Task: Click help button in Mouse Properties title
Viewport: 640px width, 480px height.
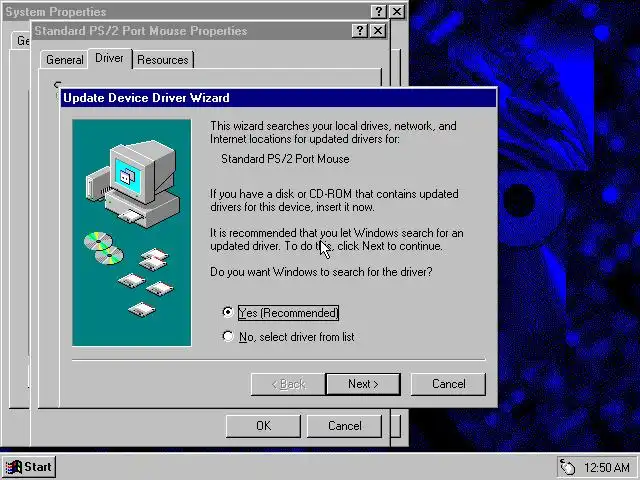Action: (x=360, y=31)
